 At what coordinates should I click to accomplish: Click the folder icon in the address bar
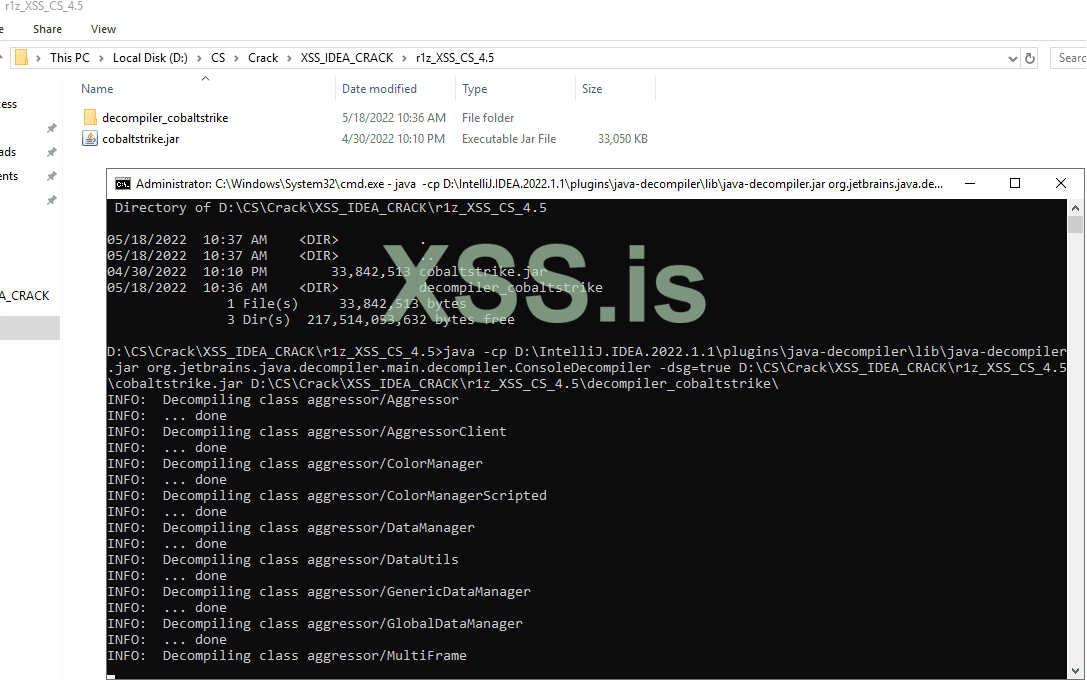[21, 58]
